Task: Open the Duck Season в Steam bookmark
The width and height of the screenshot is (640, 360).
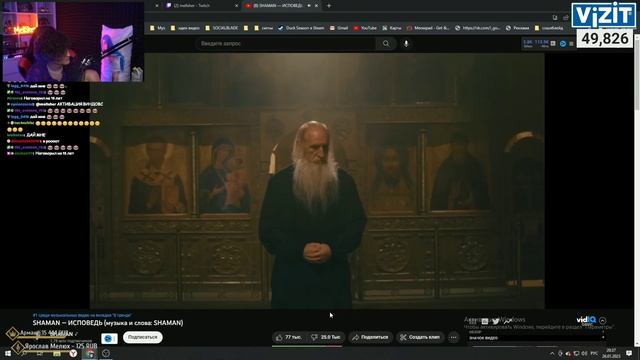Action: (x=301, y=28)
